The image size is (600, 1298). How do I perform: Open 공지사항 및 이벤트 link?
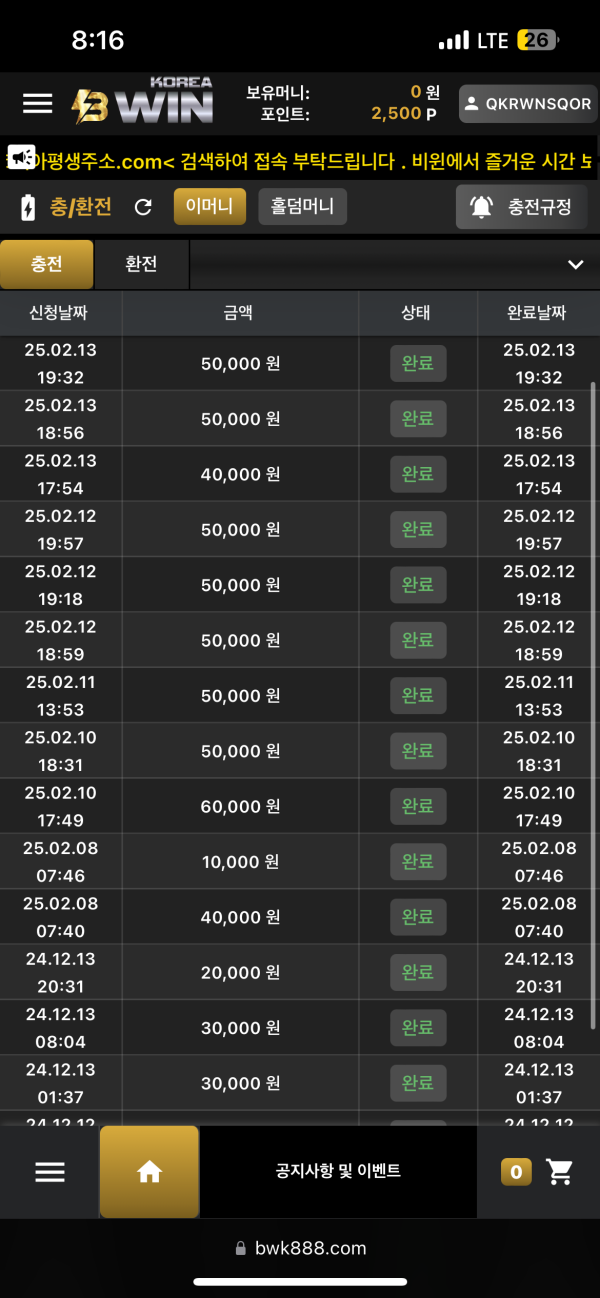tap(338, 1171)
